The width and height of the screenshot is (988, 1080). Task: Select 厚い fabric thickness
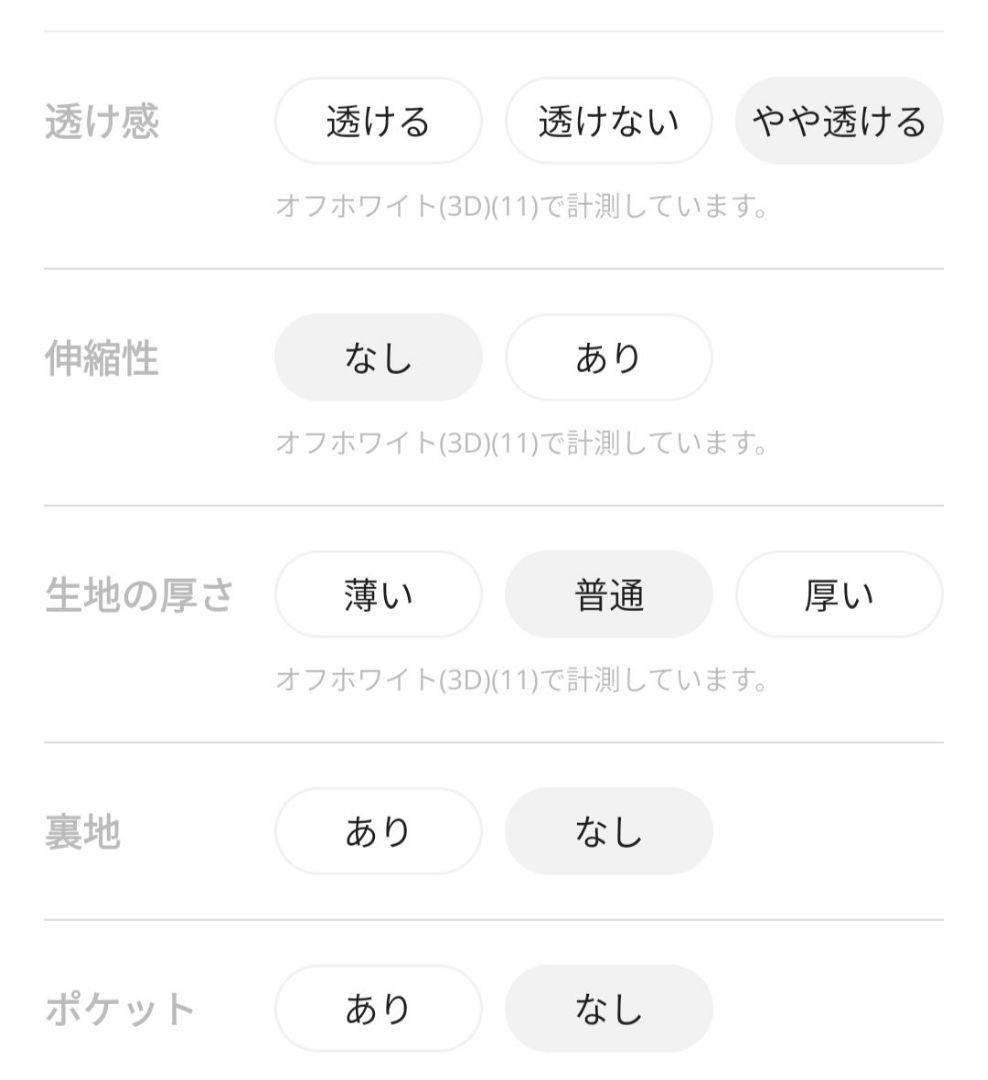[839, 594]
